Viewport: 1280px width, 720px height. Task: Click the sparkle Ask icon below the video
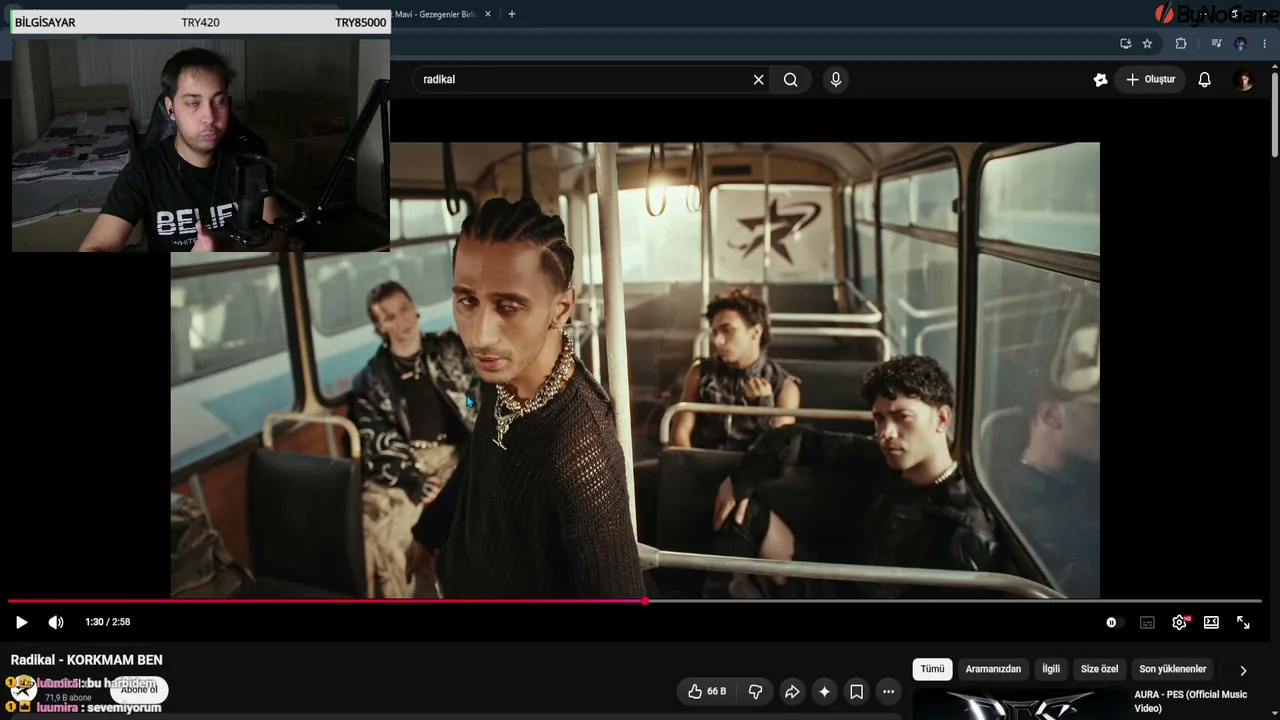(x=824, y=691)
